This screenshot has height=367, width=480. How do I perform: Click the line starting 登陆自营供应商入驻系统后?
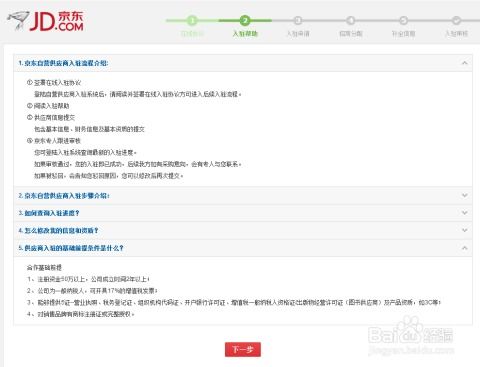(x=138, y=94)
